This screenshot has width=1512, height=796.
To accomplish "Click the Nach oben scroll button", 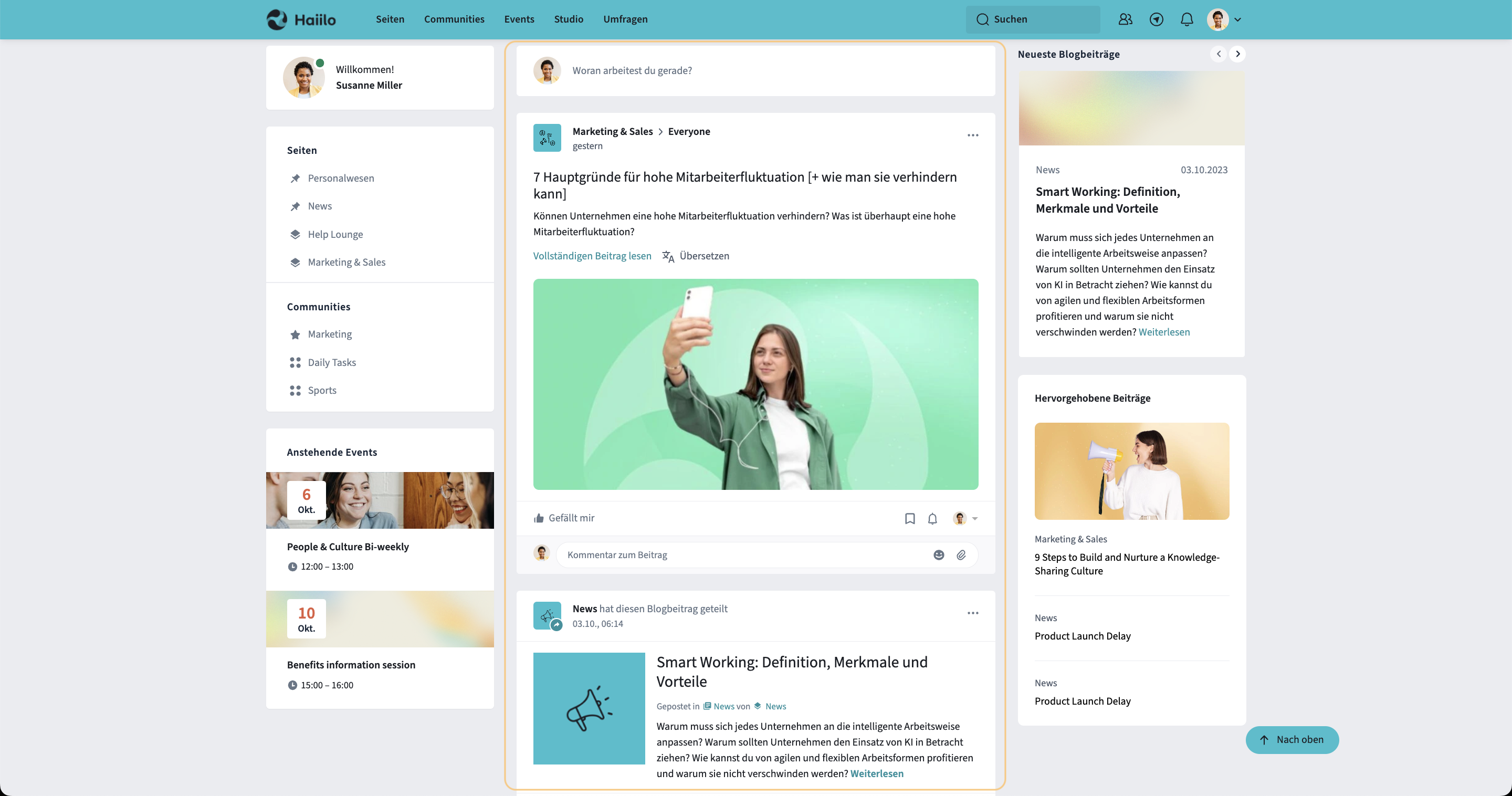I will pos(1292,740).
